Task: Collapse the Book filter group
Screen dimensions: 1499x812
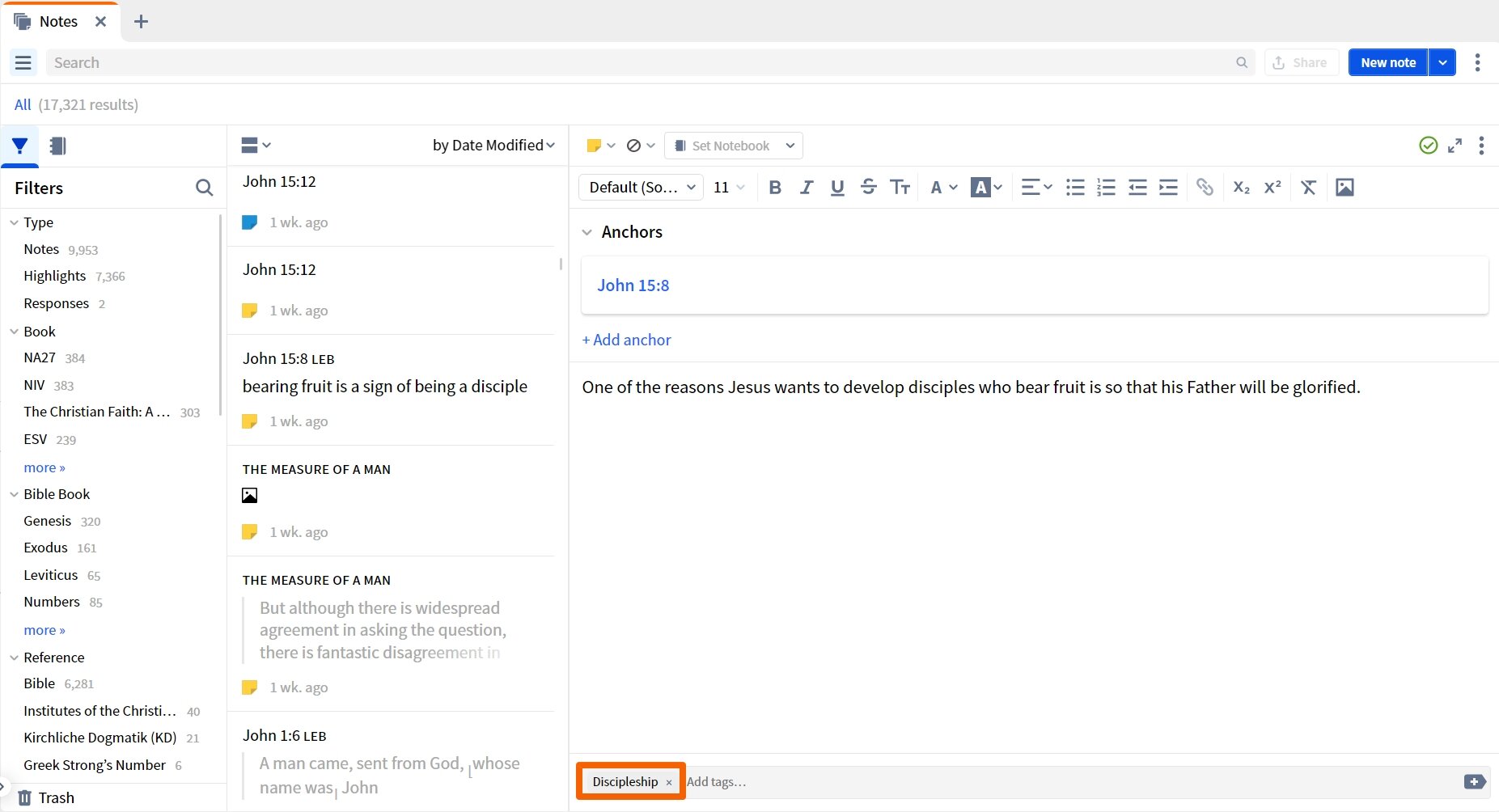Action: point(14,332)
